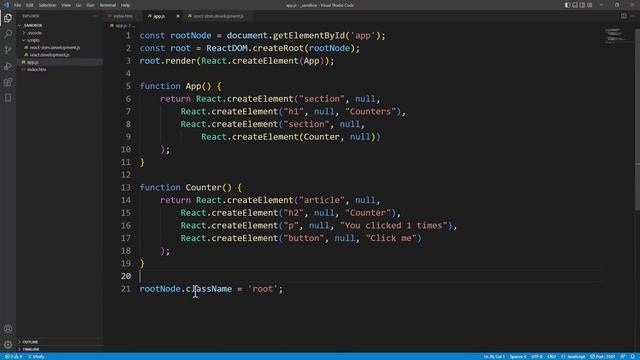
Task: Open editor more actions ellipsis
Action: (632, 16)
